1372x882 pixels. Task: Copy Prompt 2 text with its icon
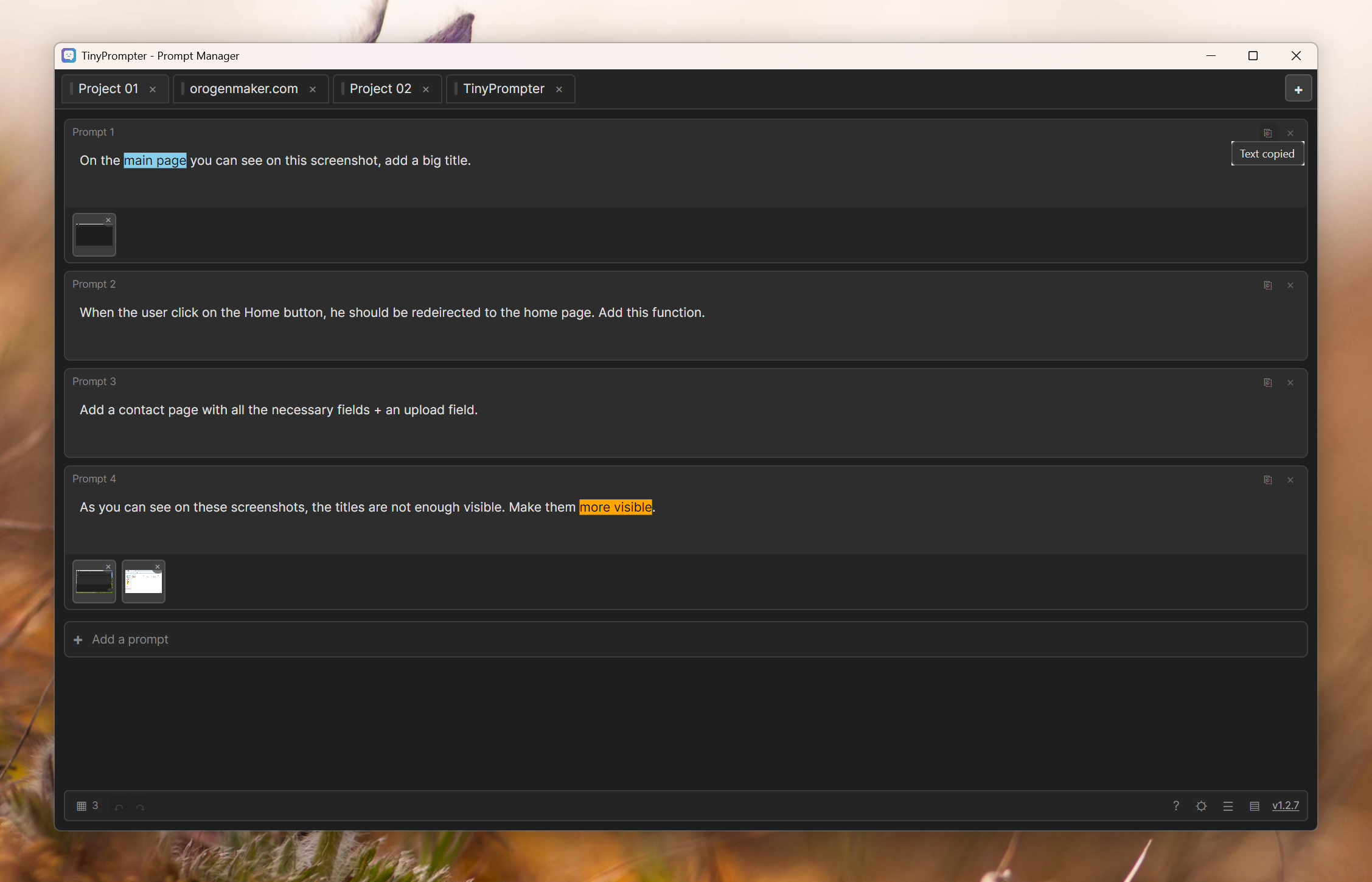pyautogui.click(x=1267, y=285)
